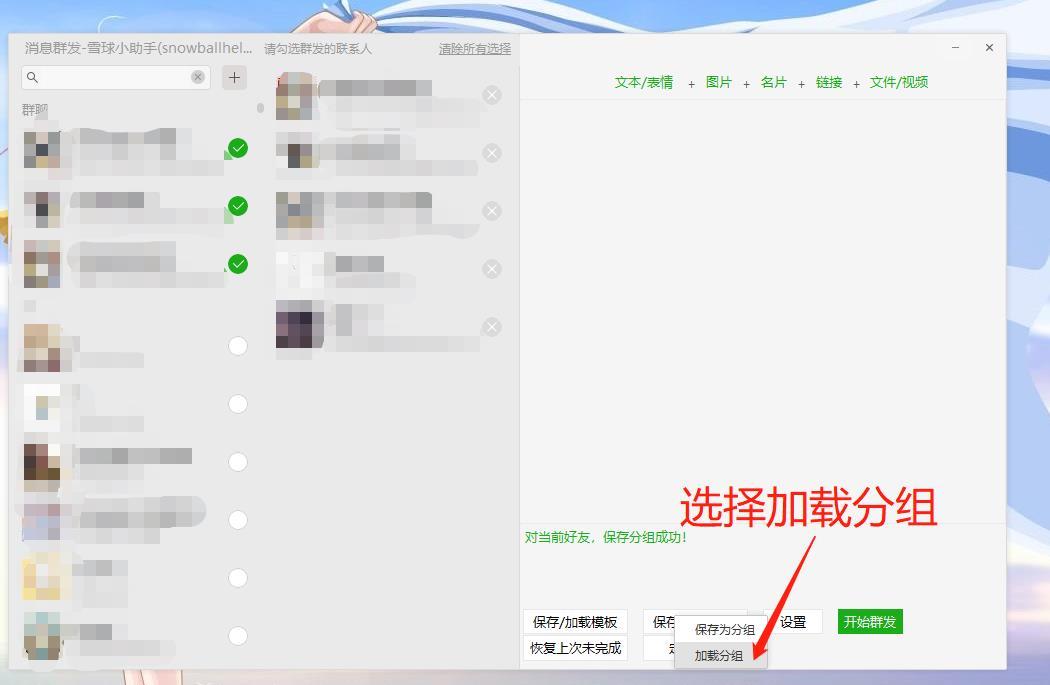Image resolution: width=1050 pixels, height=685 pixels.
Task: Clear the search box with the x icon
Action: 198,77
